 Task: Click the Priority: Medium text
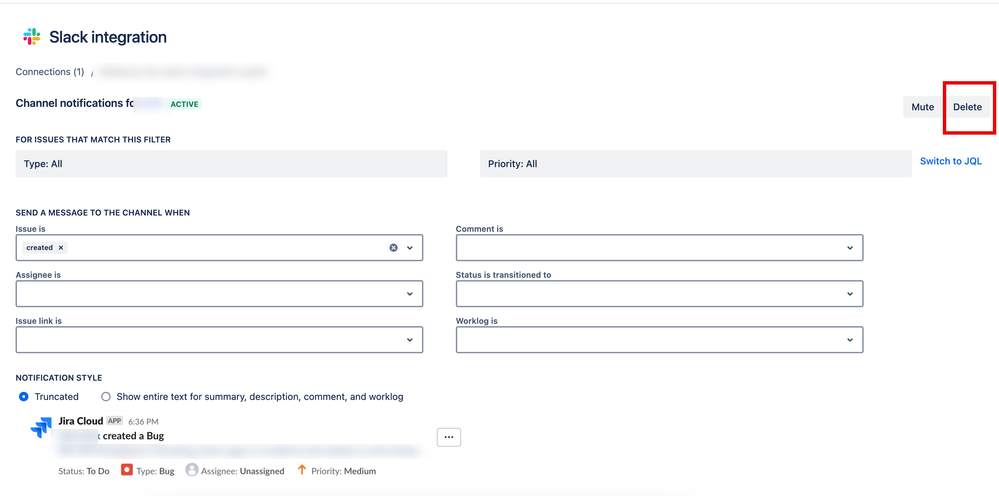[x=343, y=471]
